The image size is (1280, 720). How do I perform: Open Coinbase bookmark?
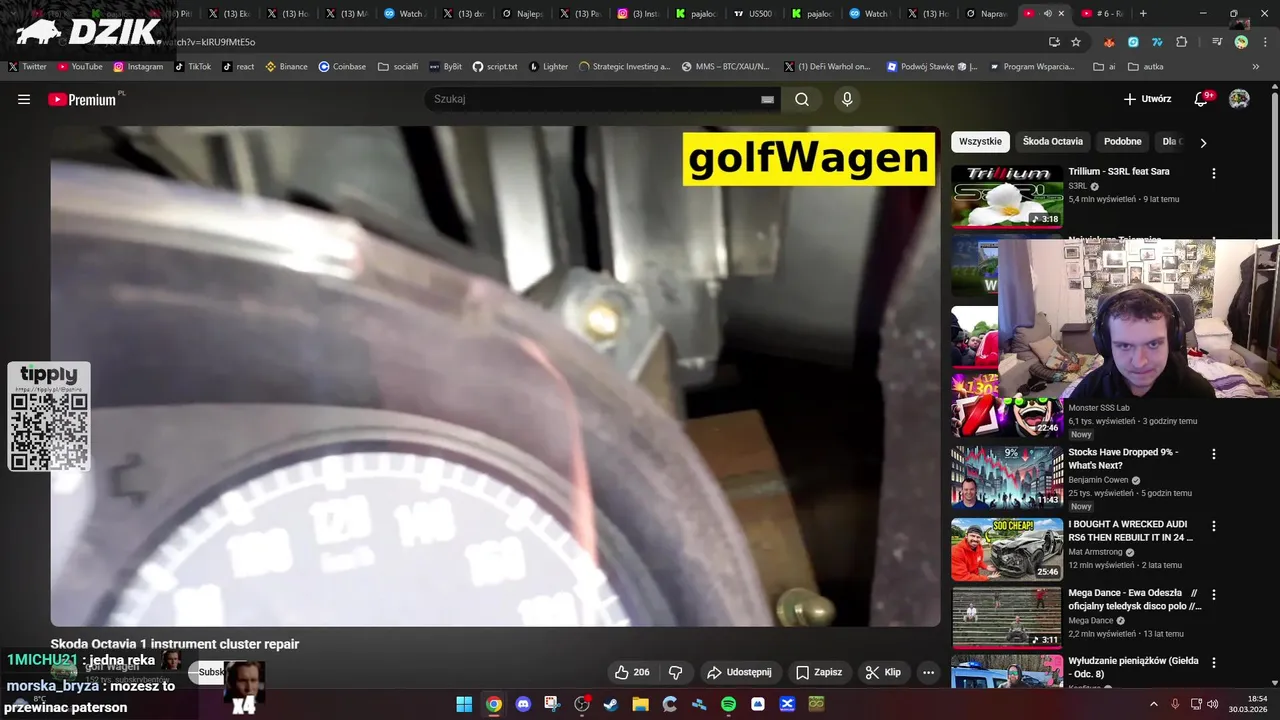pyautogui.click(x=342, y=66)
